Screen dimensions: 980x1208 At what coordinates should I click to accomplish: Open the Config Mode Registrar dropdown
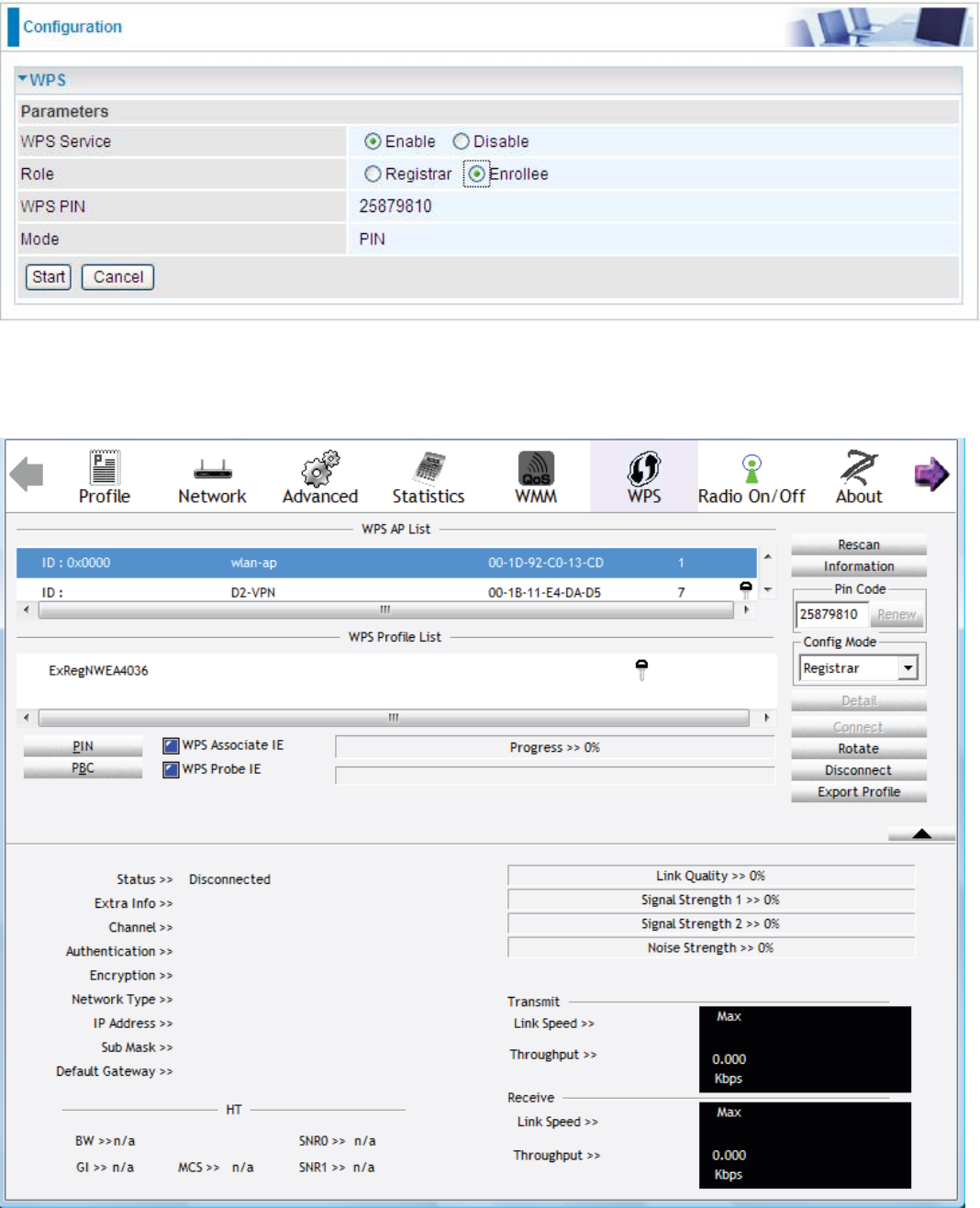(x=908, y=668)
